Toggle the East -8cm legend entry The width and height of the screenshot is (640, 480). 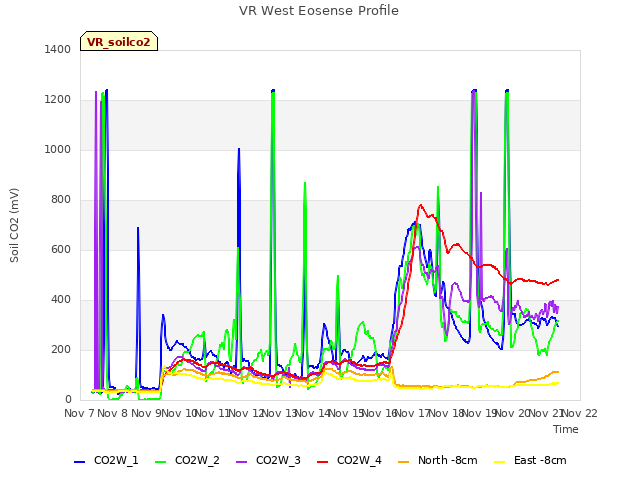point(530,460)
